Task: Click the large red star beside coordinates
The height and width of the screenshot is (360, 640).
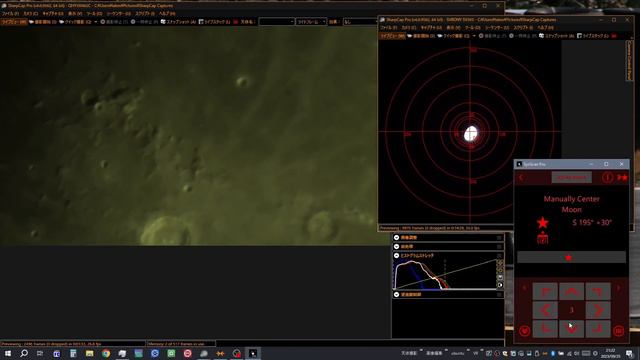Action: pyautogui.click(x=542, y=223)
